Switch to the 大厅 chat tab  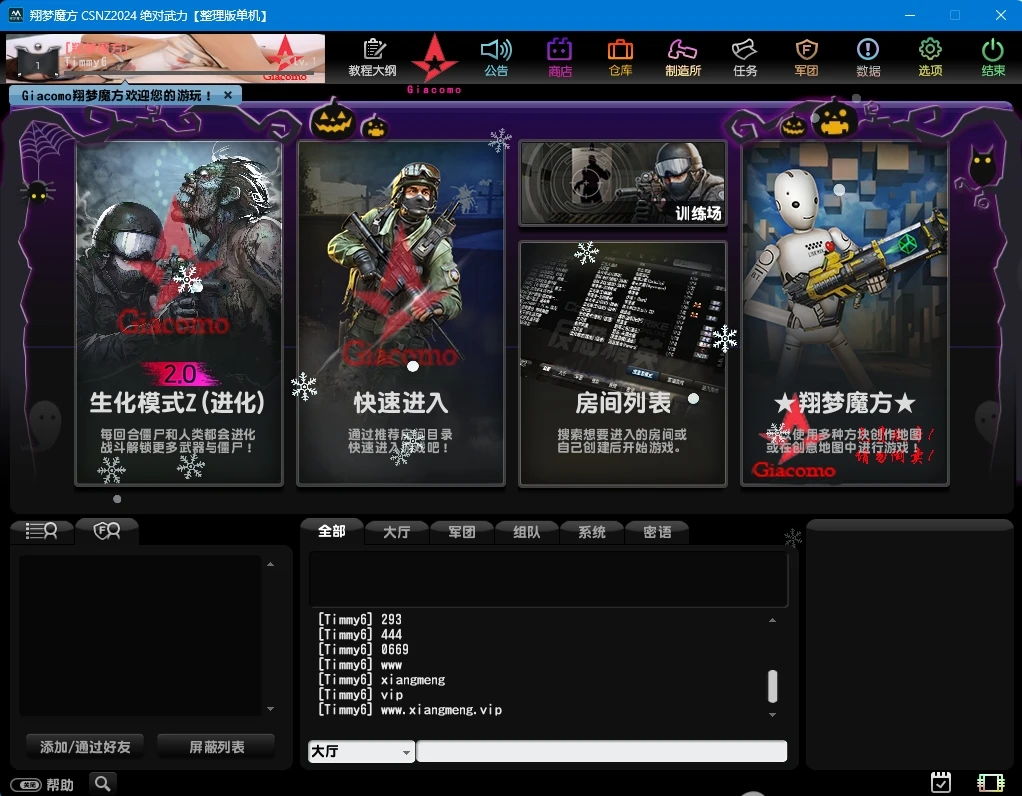click(396, 532)
